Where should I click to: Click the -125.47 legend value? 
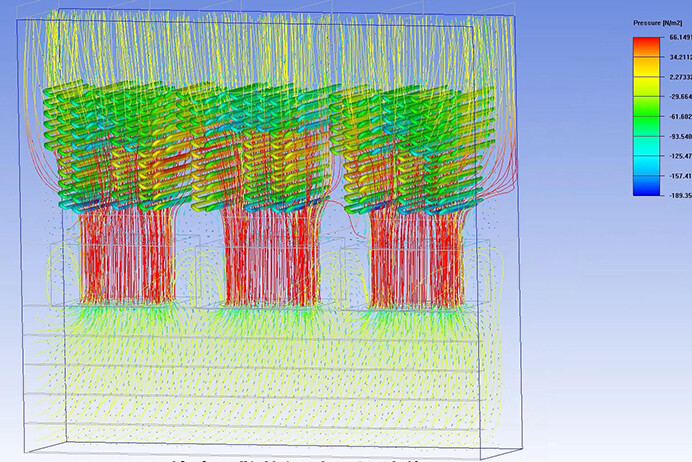point(681,156)
